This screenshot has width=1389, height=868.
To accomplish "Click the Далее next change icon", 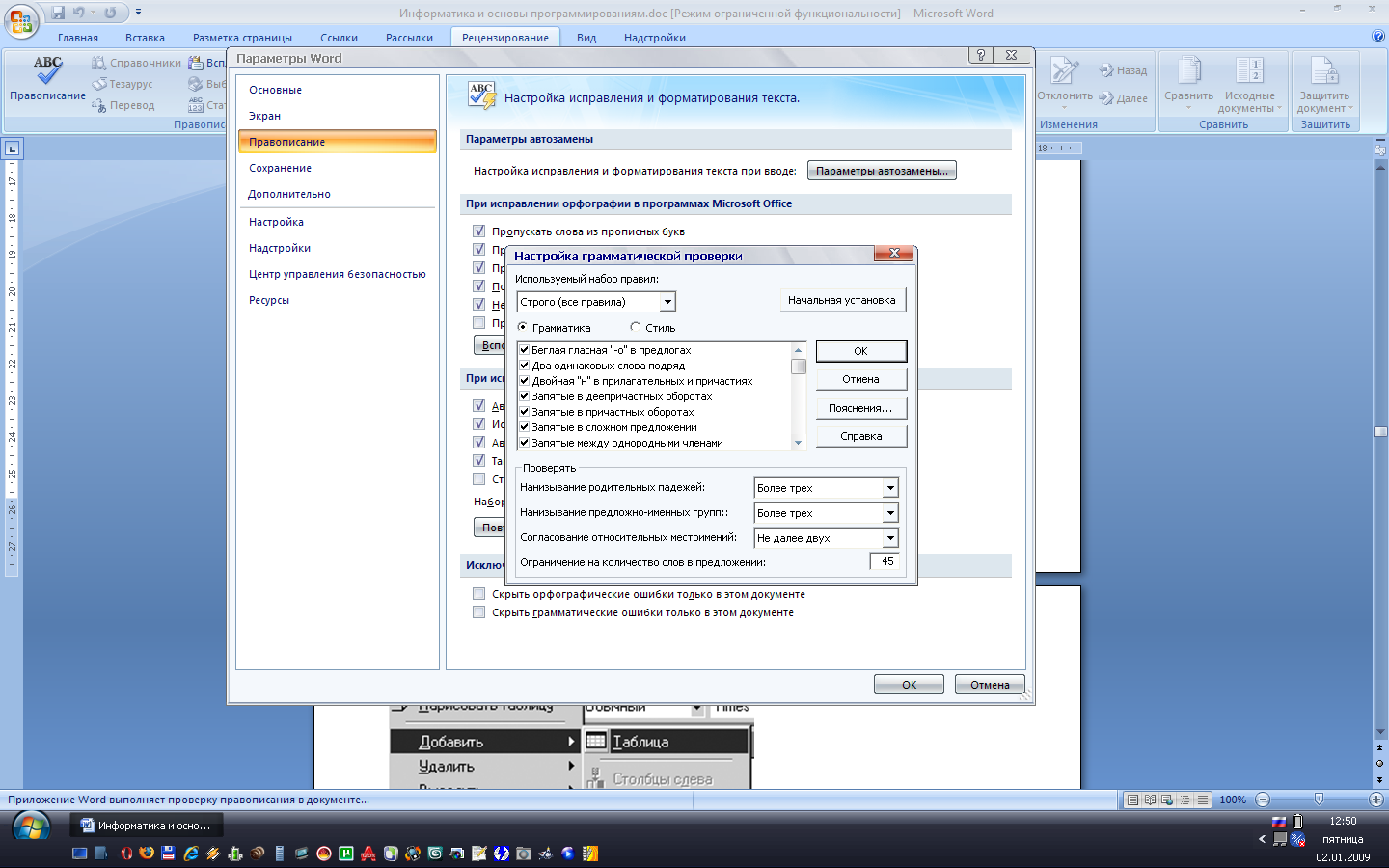I will point(1105,98).
